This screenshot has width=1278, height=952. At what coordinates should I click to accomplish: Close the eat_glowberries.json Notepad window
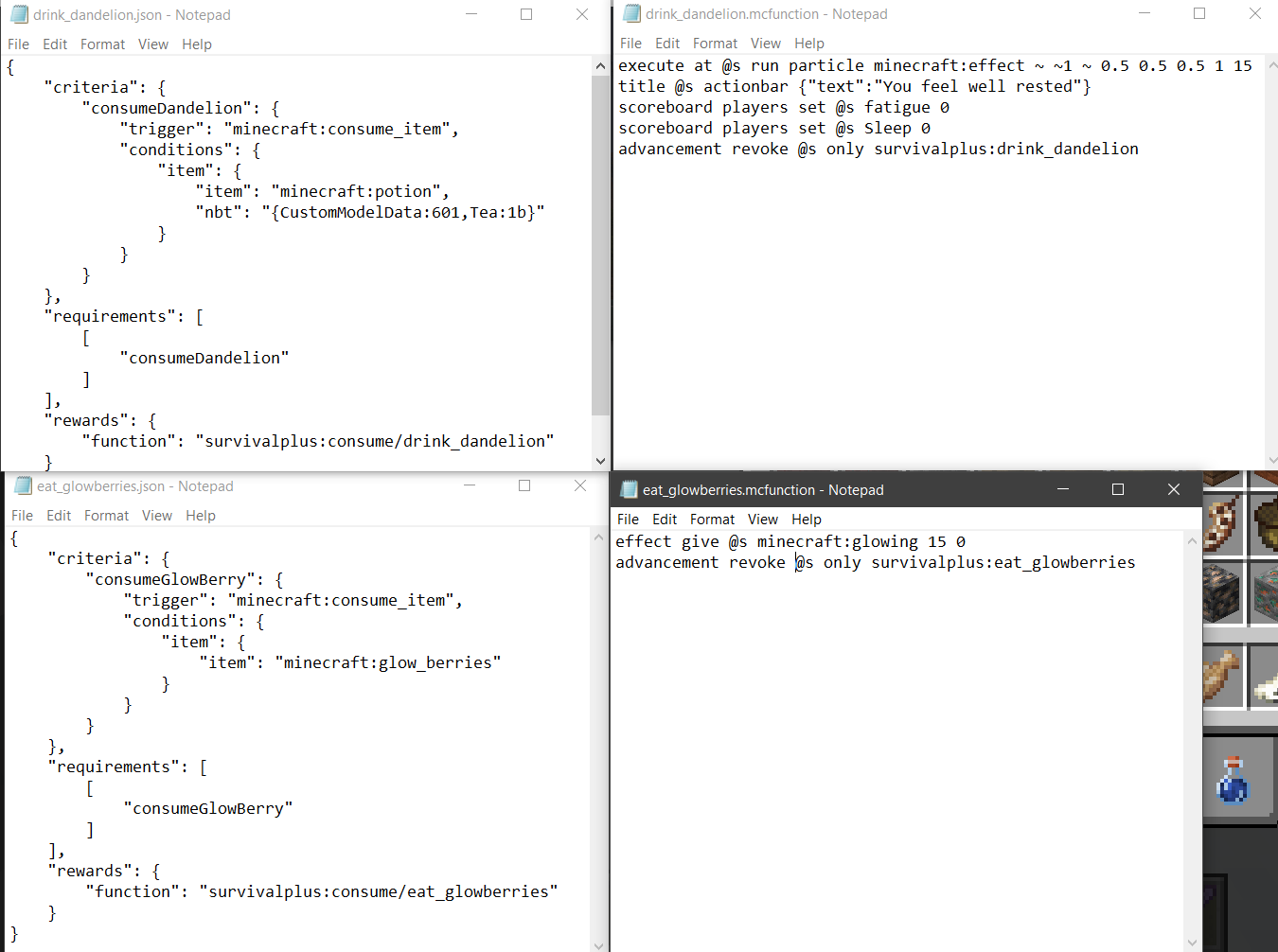point(580,485)
